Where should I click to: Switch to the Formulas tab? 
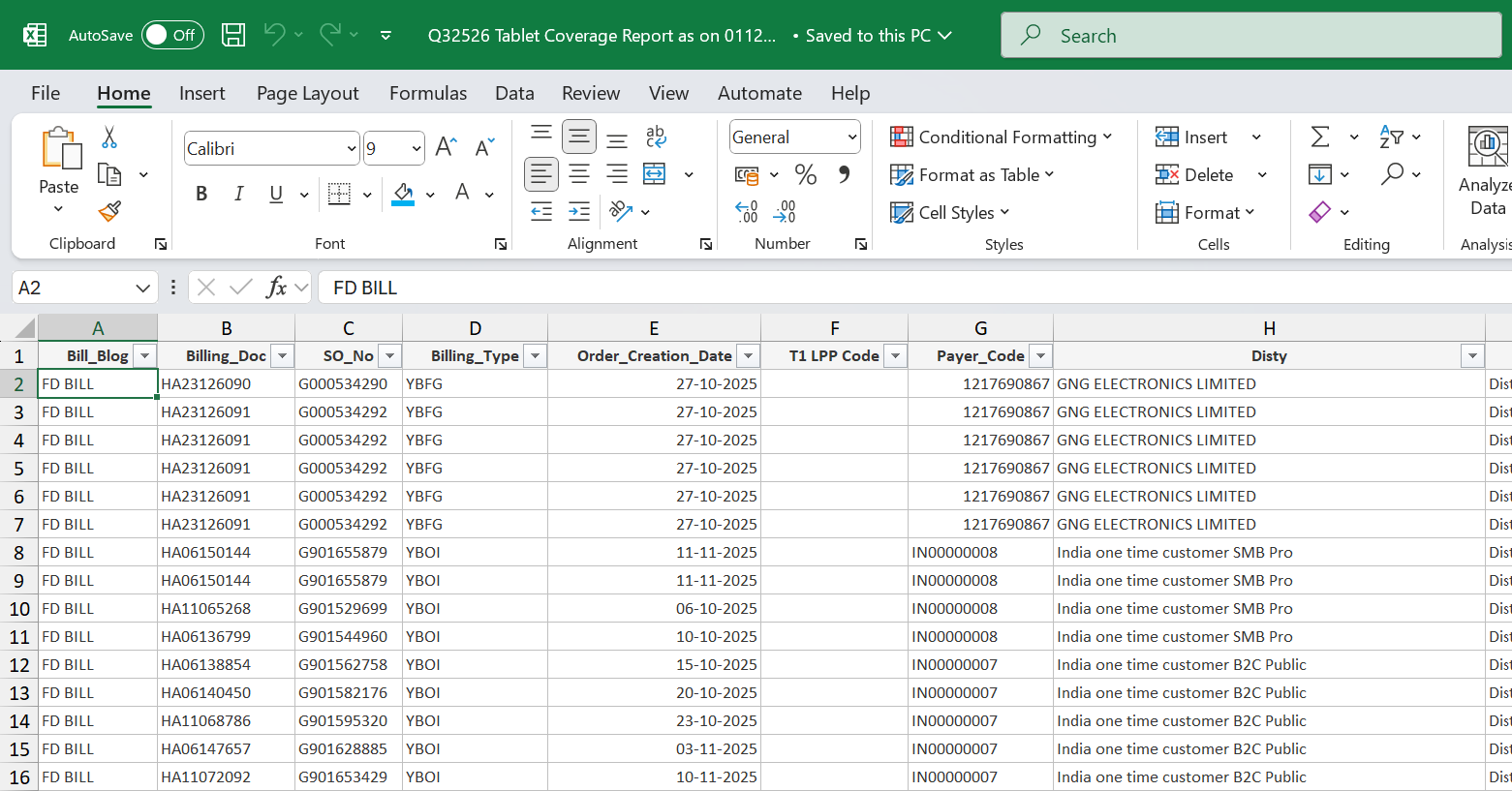point(427,93)
